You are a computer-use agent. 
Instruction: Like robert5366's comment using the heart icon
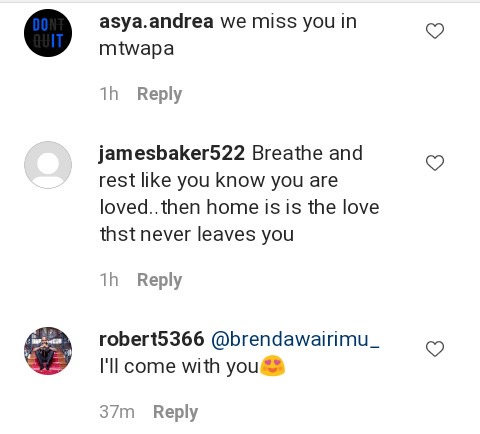click(435, 349)
